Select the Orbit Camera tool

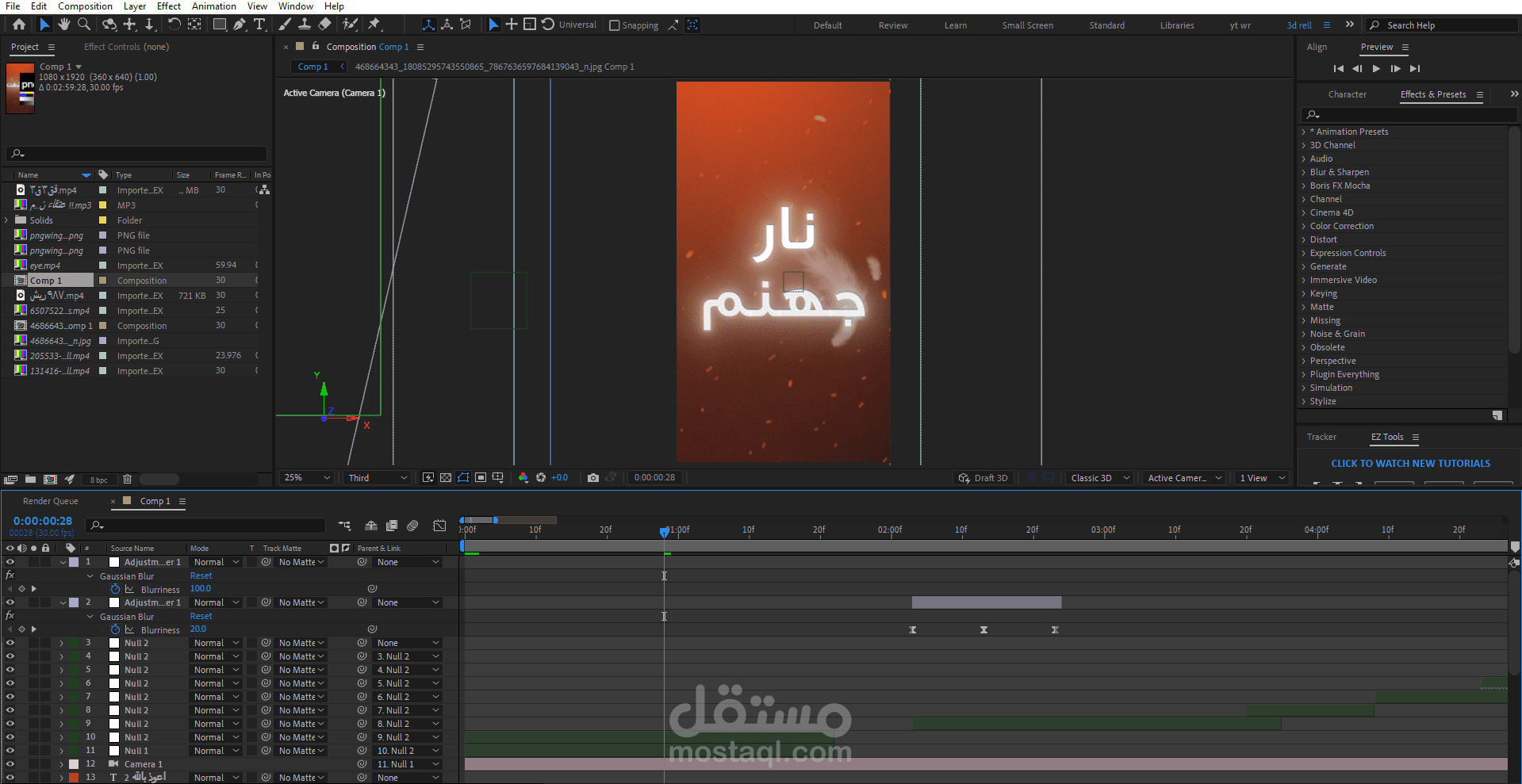pyautogui.click(x=109, y=25)
